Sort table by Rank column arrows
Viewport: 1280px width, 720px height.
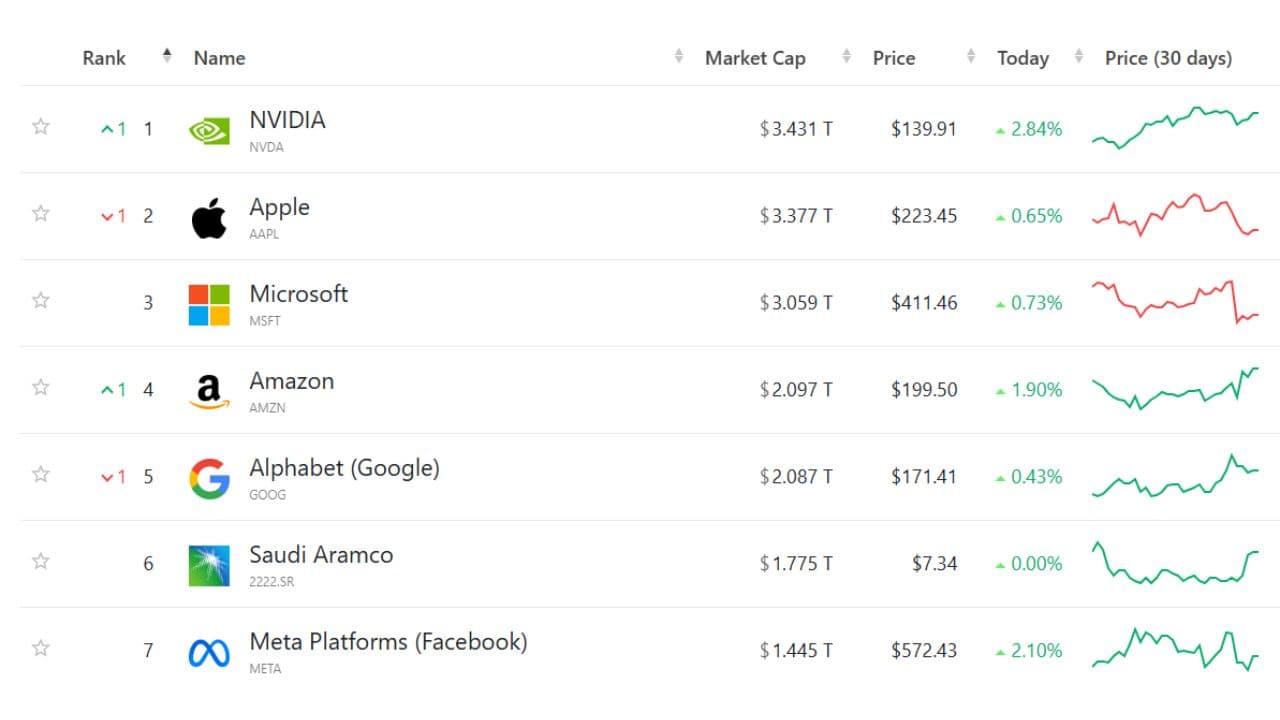pyautogui.click(x=167, y=57)
